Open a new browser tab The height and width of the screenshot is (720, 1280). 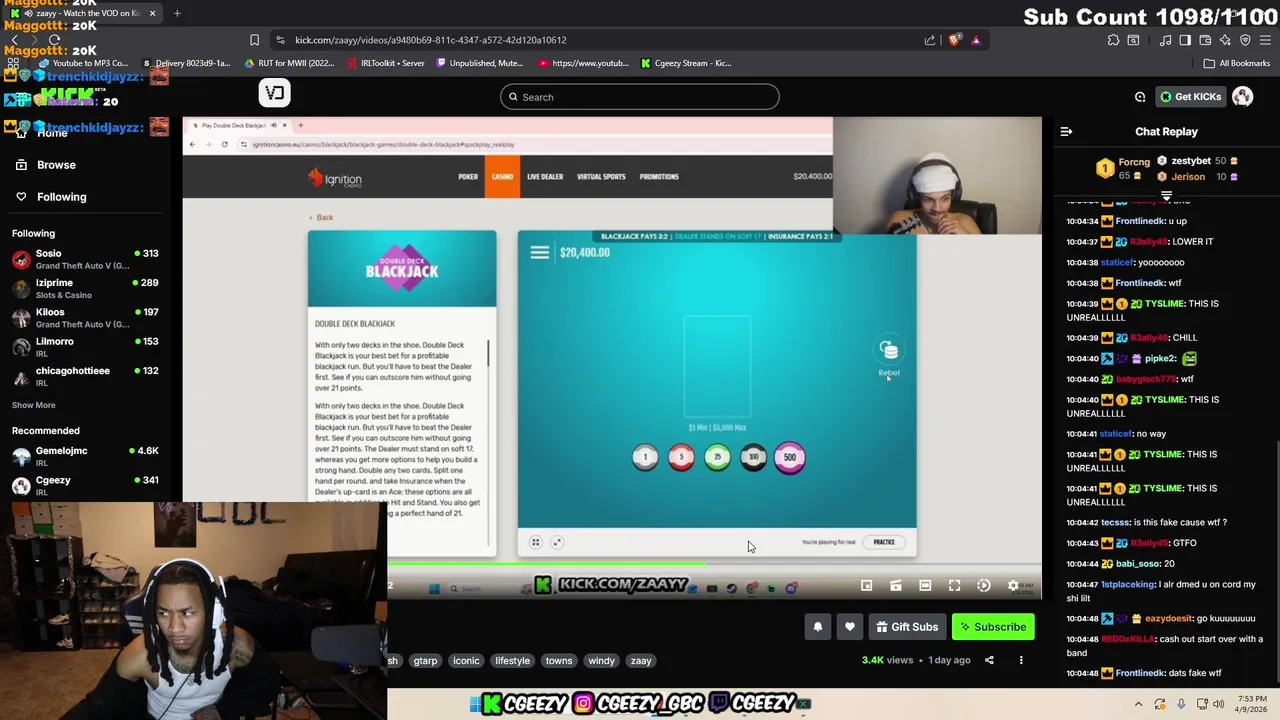pyautogui.click(x=177, y=13)
